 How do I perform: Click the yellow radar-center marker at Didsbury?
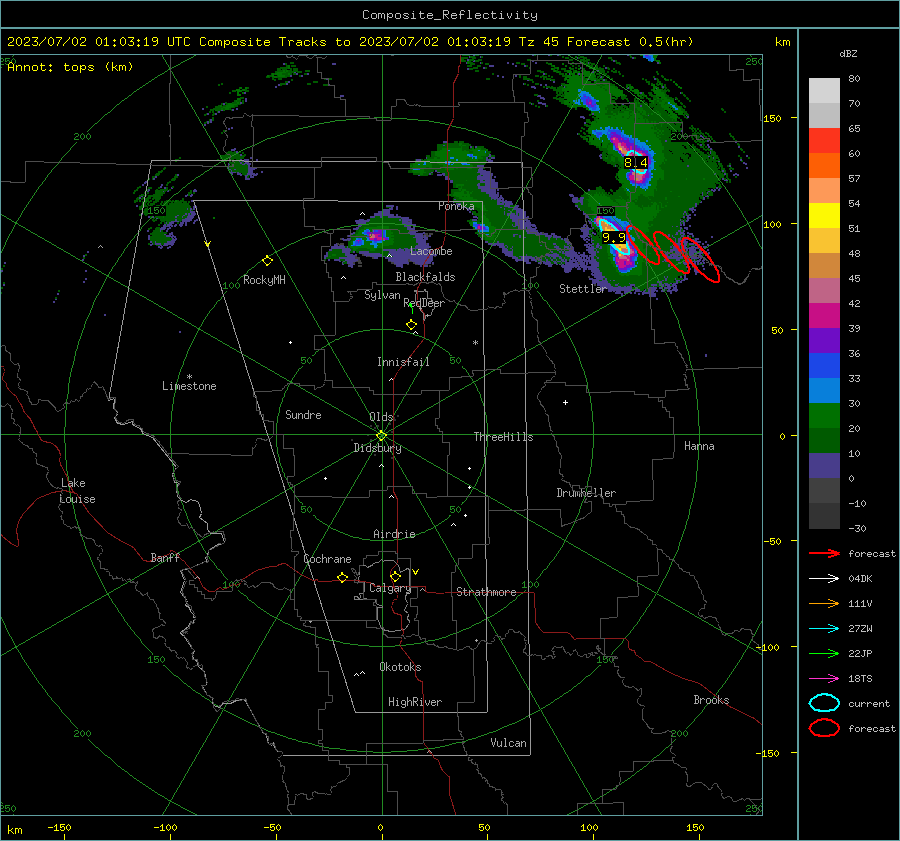381,436
